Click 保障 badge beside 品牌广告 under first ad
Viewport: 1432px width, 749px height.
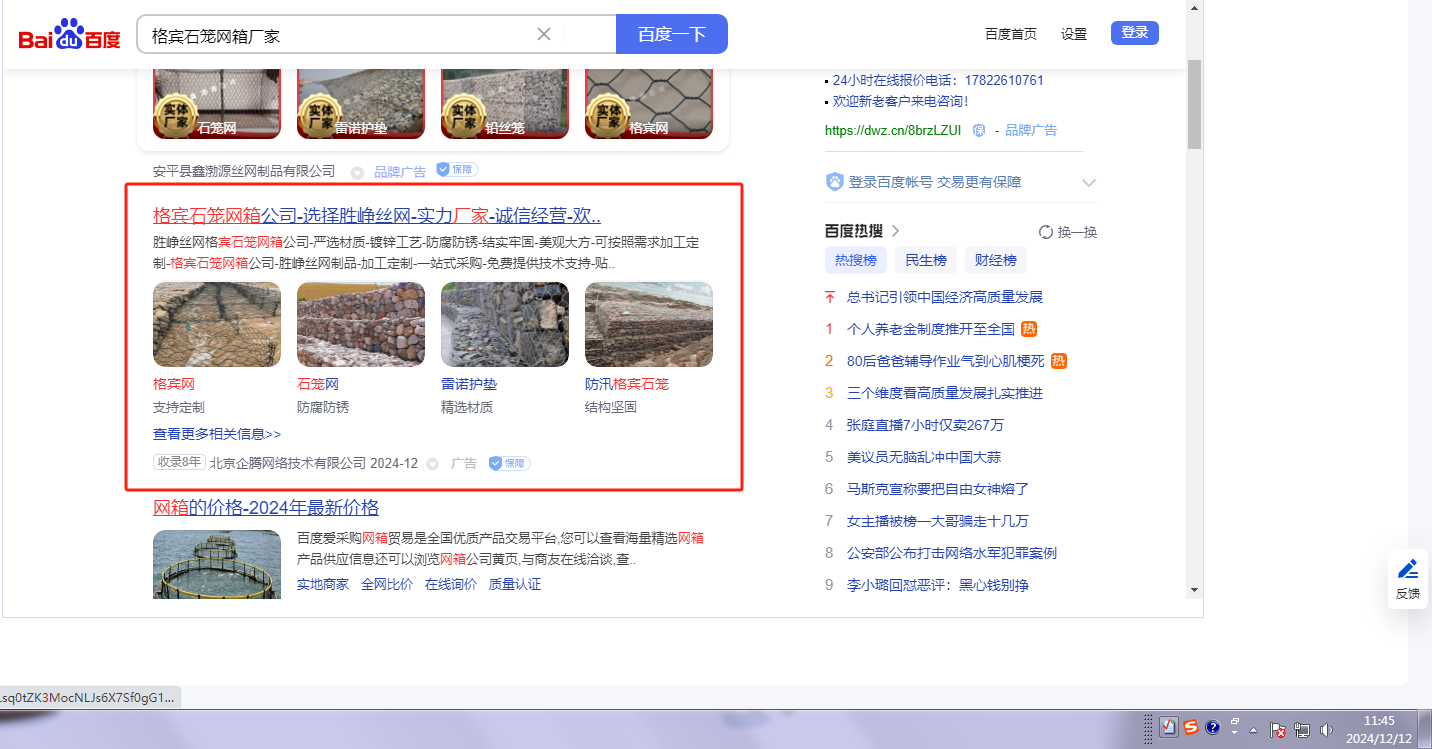pos(457,170)
